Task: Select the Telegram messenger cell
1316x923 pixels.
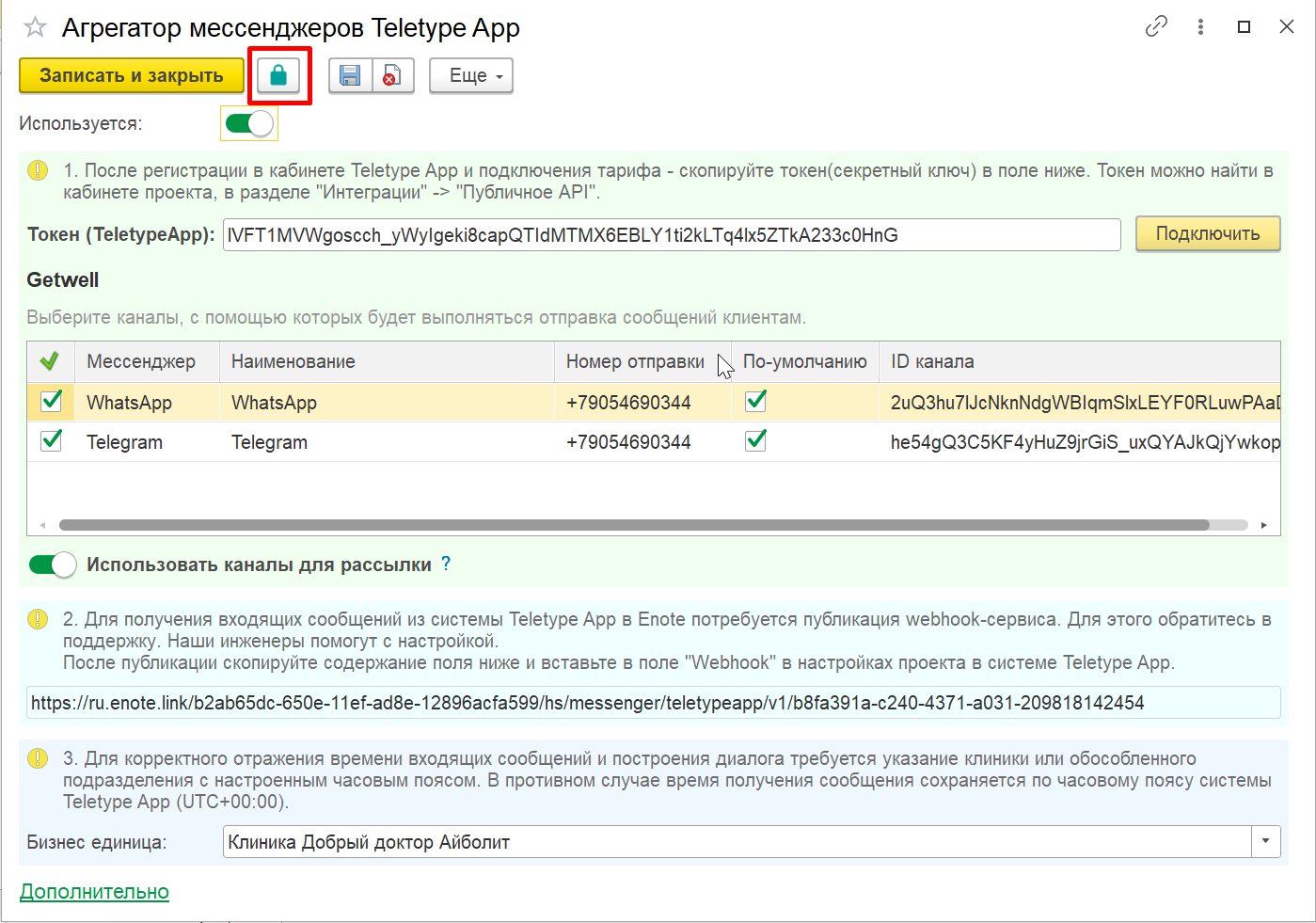Action: pyautogui.click(x=148, y=442)
